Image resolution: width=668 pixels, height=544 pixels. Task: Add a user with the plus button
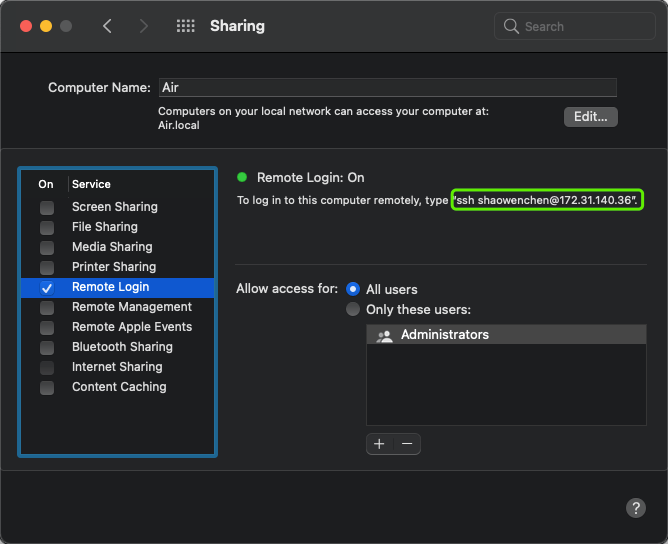(379, 444)
